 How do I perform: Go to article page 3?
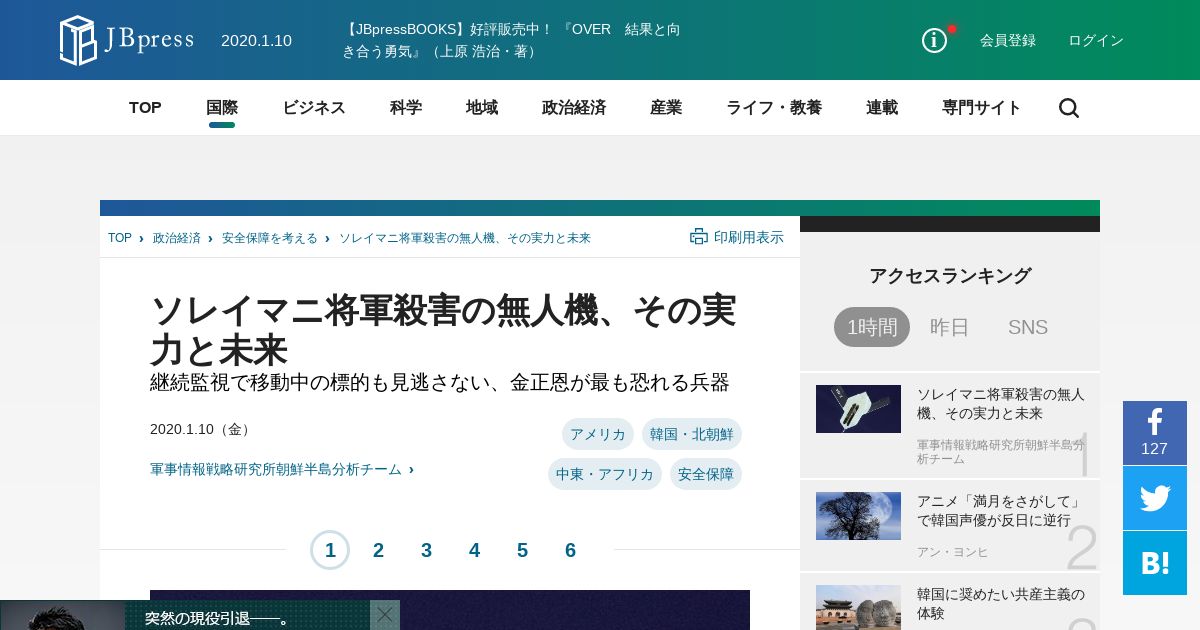426,550
